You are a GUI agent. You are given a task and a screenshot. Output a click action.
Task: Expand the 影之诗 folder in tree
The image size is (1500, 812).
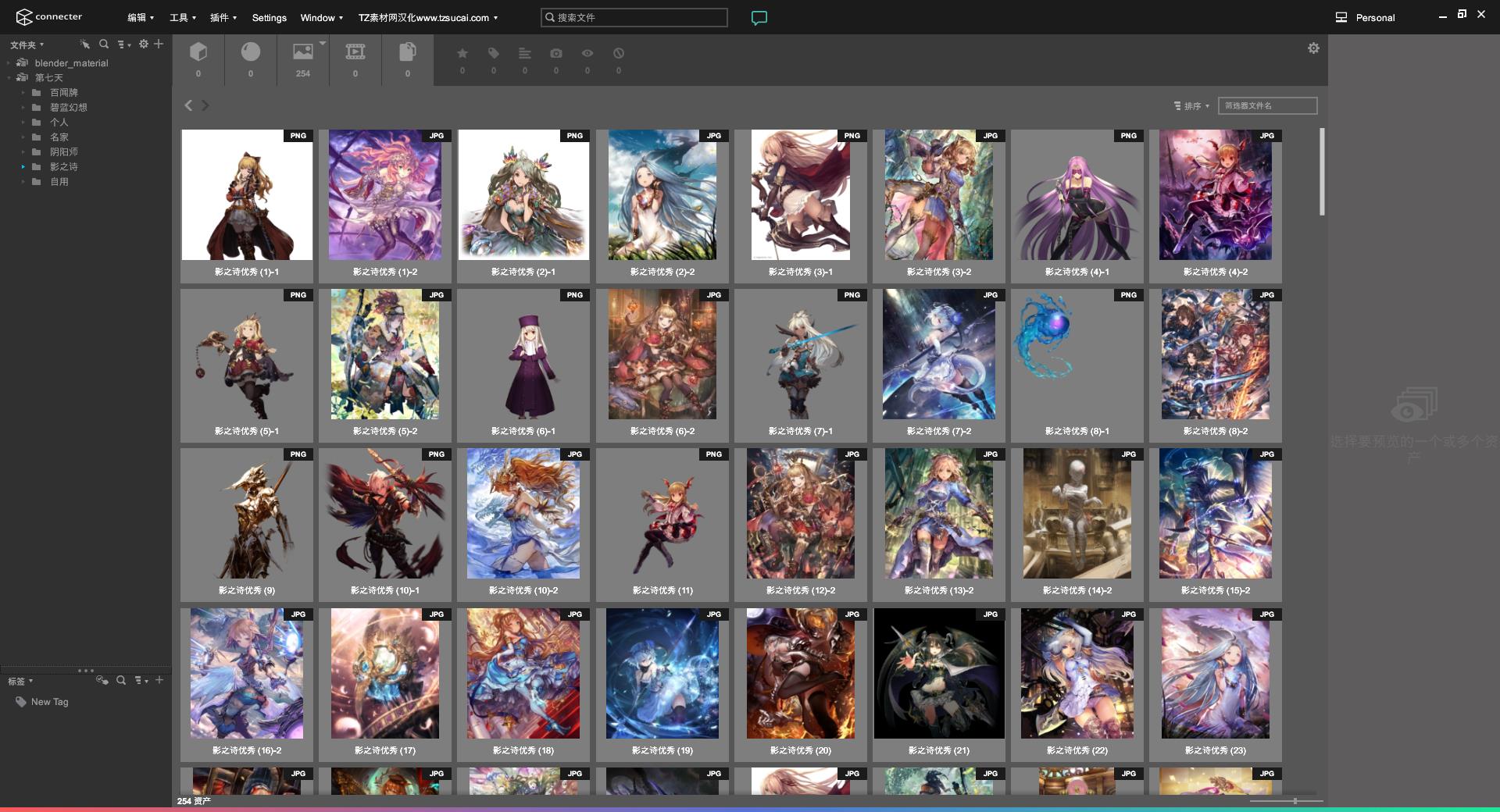point(23,166)
